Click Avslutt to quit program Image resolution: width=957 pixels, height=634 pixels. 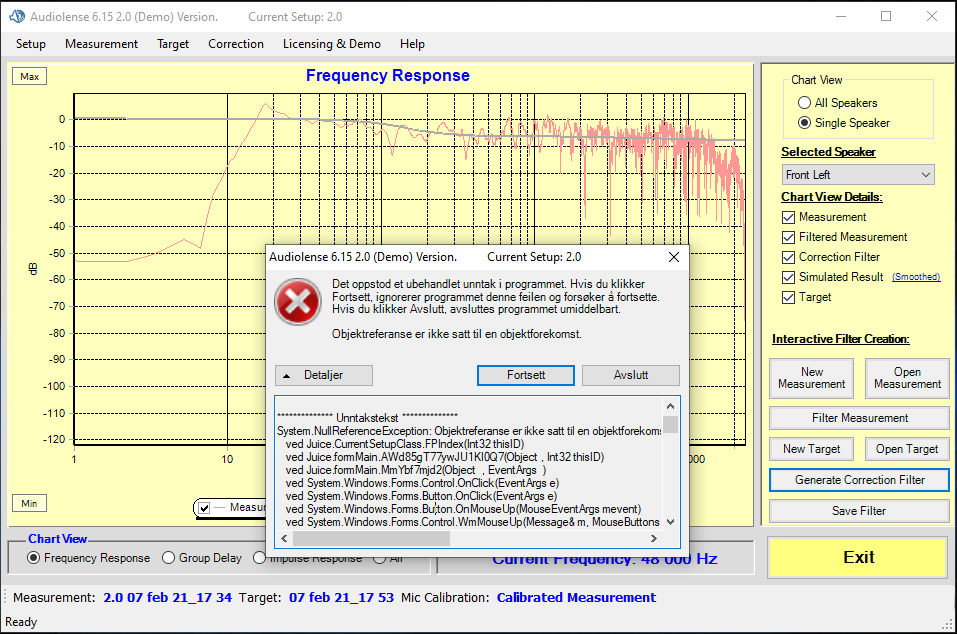pos(630,375)
